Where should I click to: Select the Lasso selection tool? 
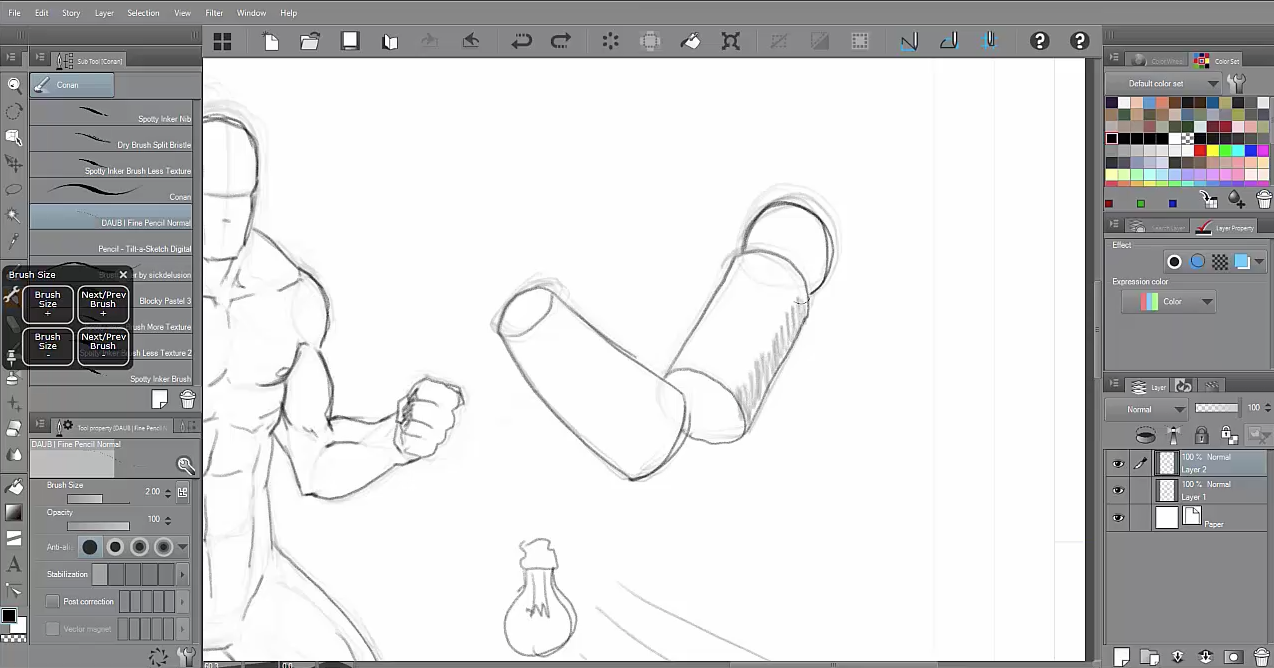[14, 189]
